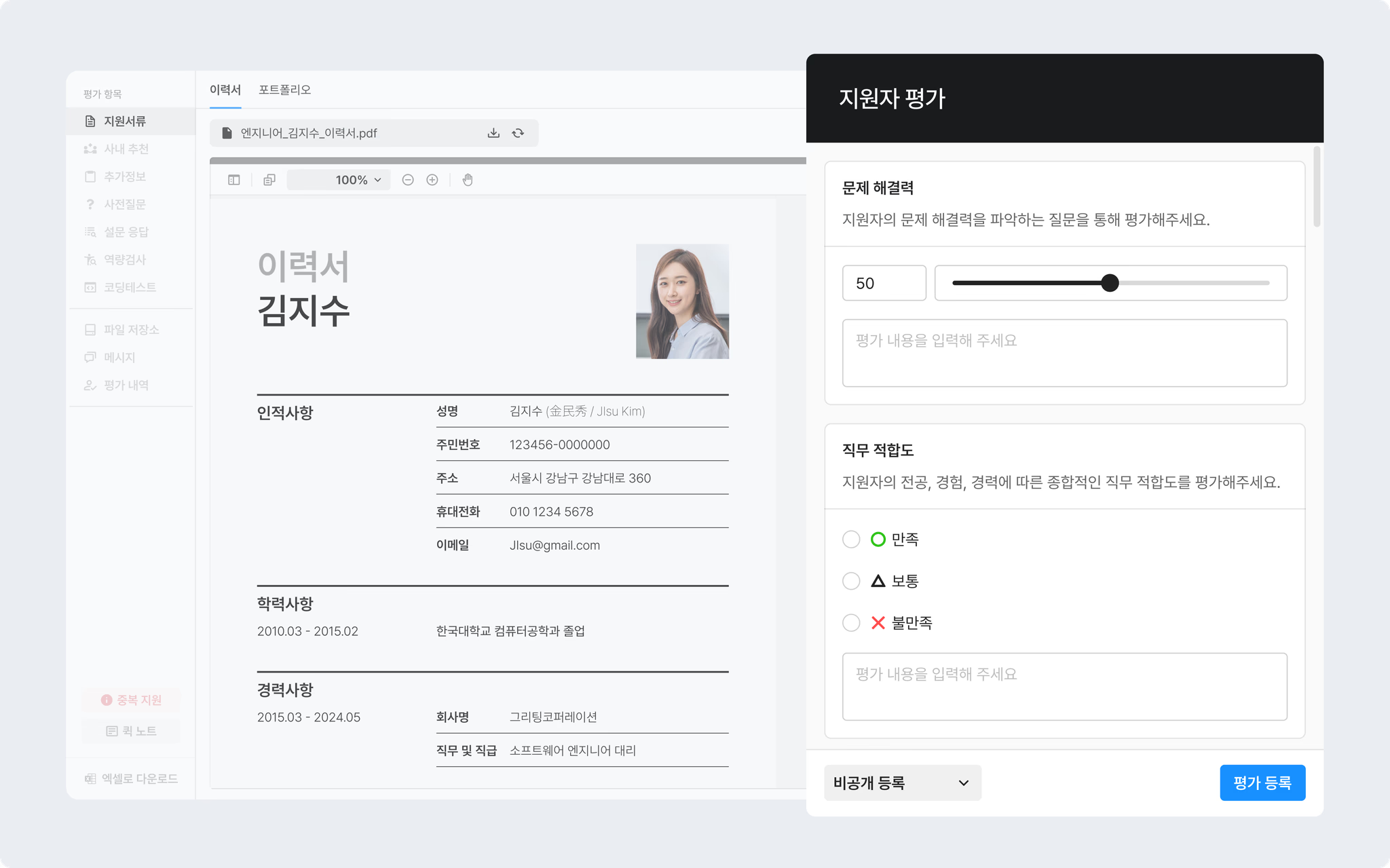The height and width of the screenshot is (868, 1390).
Task: Click the 평가 등록 button
Action: (1263, 782)
